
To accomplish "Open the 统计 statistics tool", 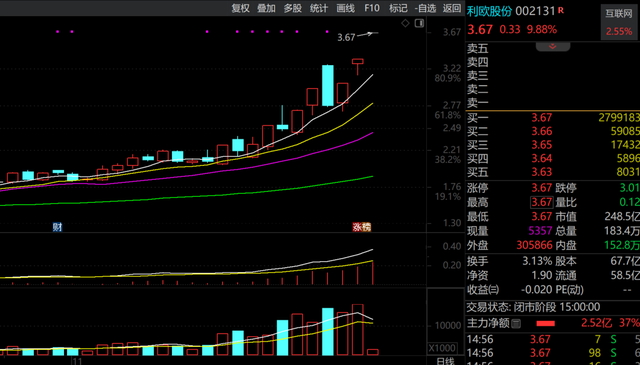I will click(x=319, y=8).
